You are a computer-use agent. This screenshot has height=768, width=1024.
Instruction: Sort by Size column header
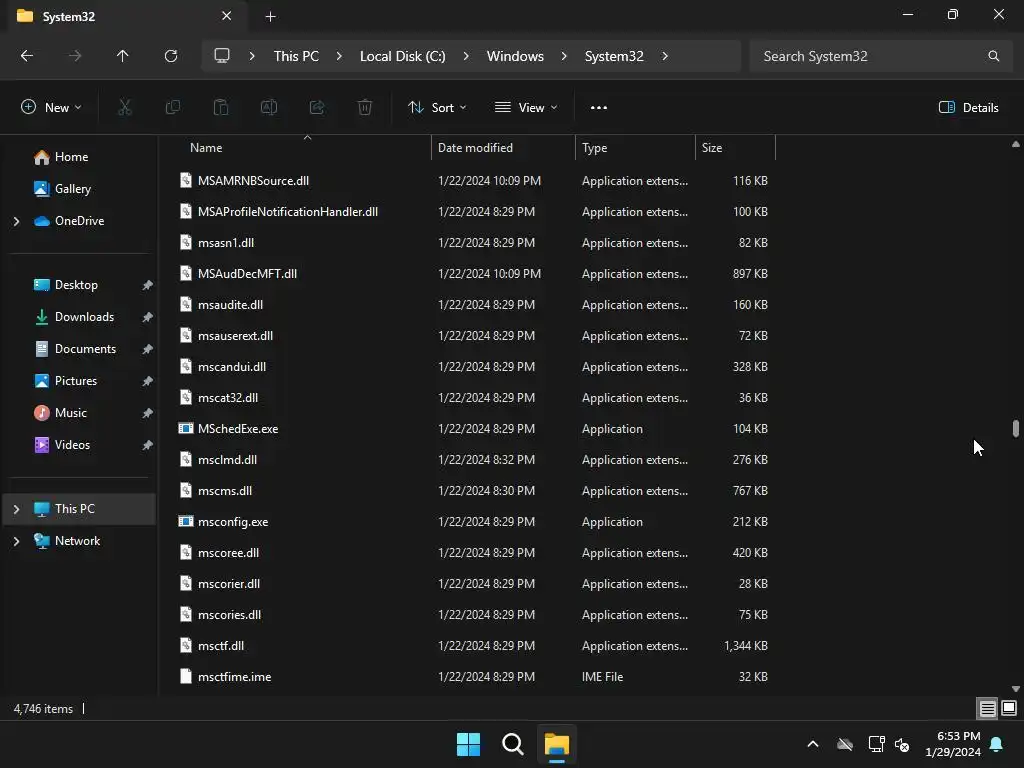(735, 148)
